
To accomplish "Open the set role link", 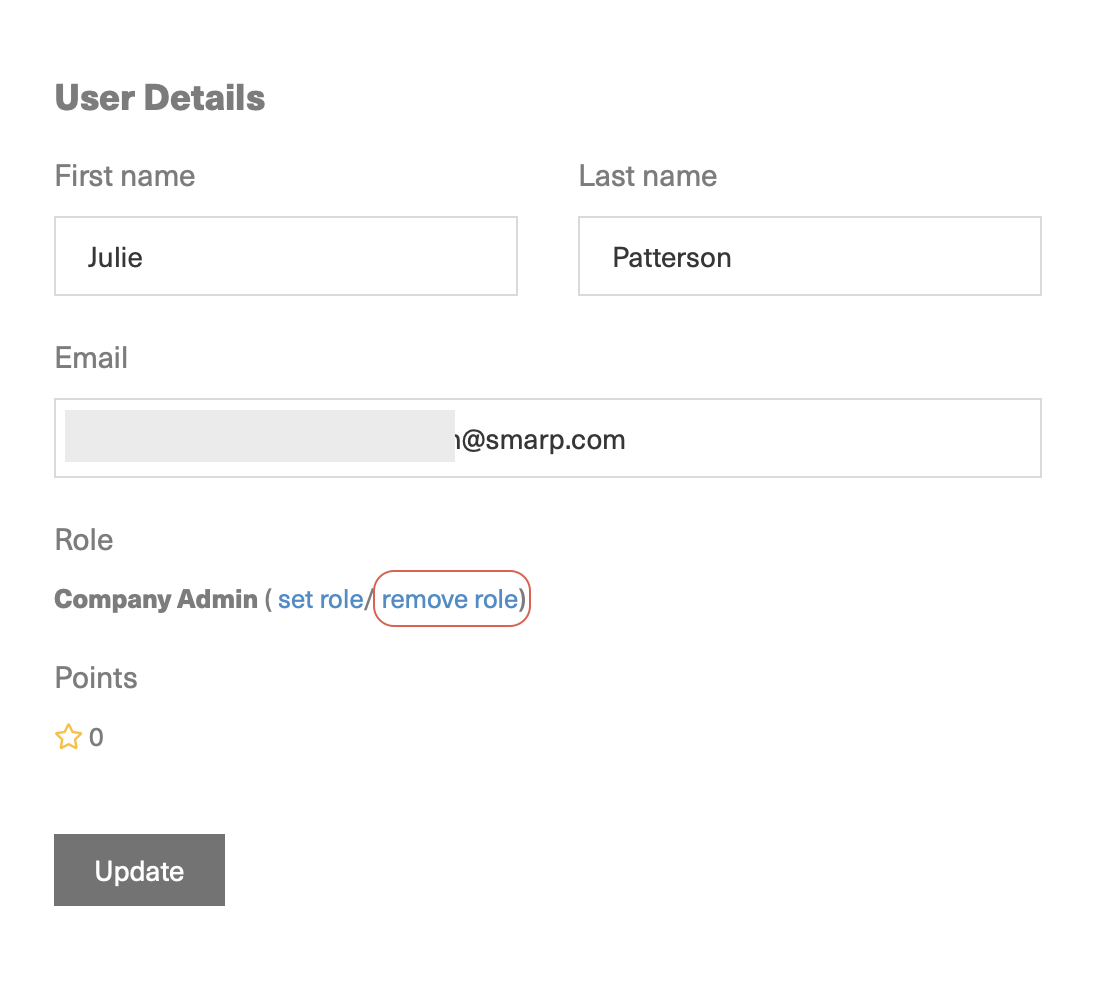I will (x=320, y=599).
